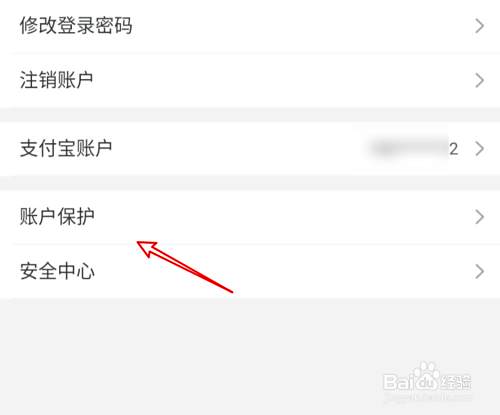The height and width of the screenshot is (415, 500).
Task: Go to 账户保护 settings
Action: (x=250, y=217)
